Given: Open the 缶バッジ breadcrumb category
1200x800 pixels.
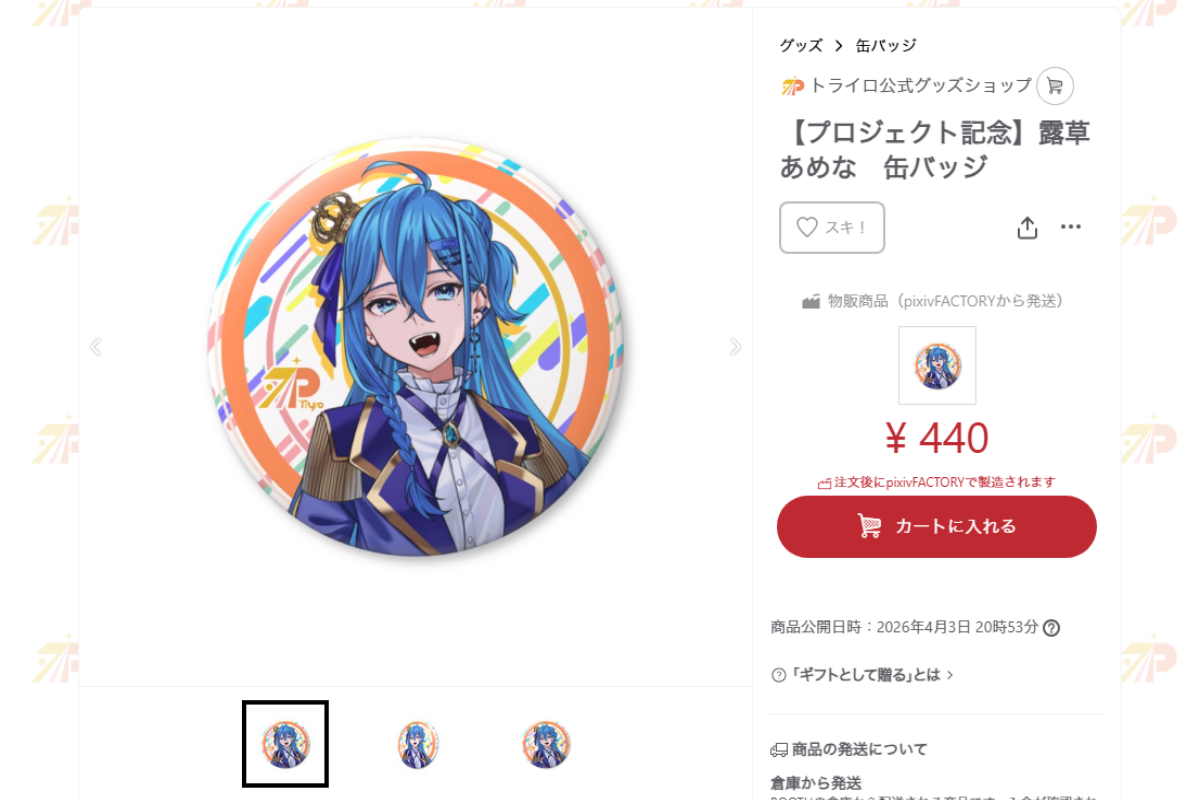Looking at the screenshot, I should (886, 46).
